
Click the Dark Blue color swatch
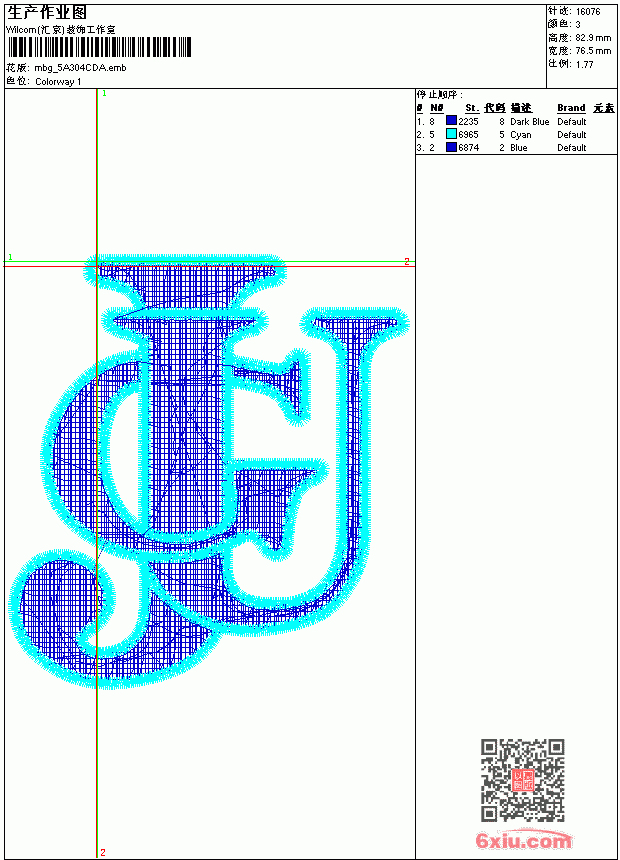[x=451, y=121]
